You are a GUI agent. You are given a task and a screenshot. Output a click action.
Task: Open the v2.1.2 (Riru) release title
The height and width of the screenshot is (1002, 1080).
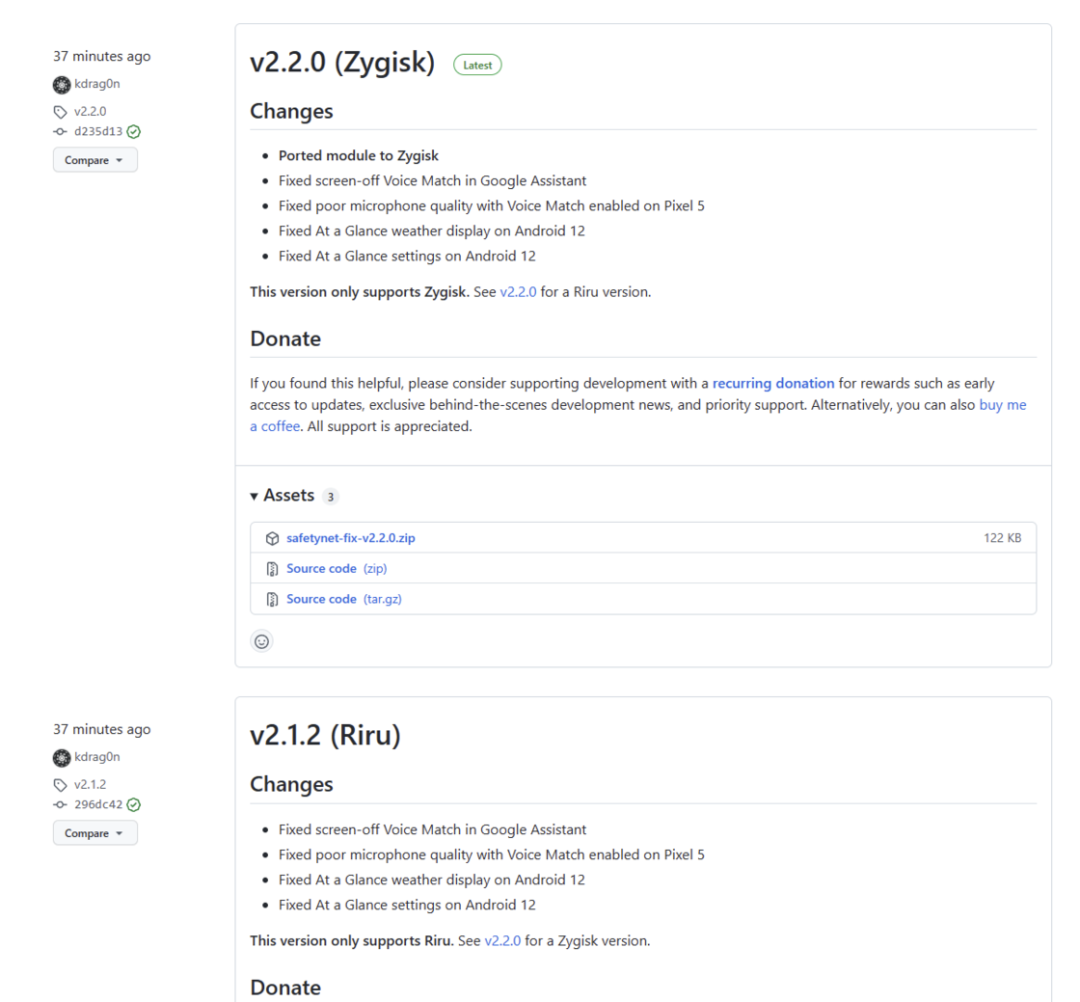[325, 736]
